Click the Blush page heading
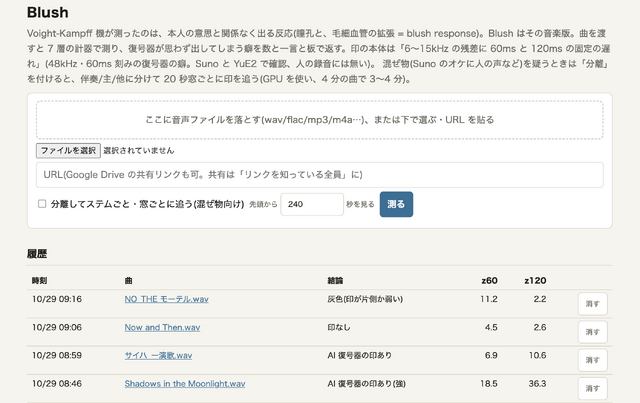 tap(48, 13)
